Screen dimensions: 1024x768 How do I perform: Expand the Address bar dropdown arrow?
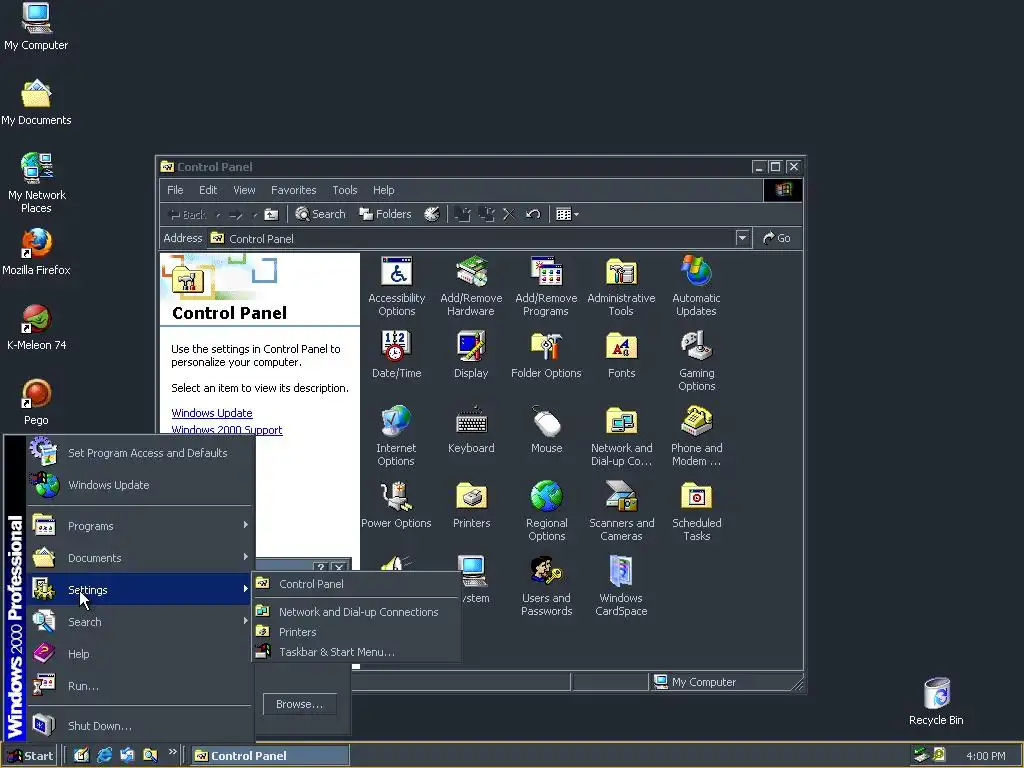742,238
